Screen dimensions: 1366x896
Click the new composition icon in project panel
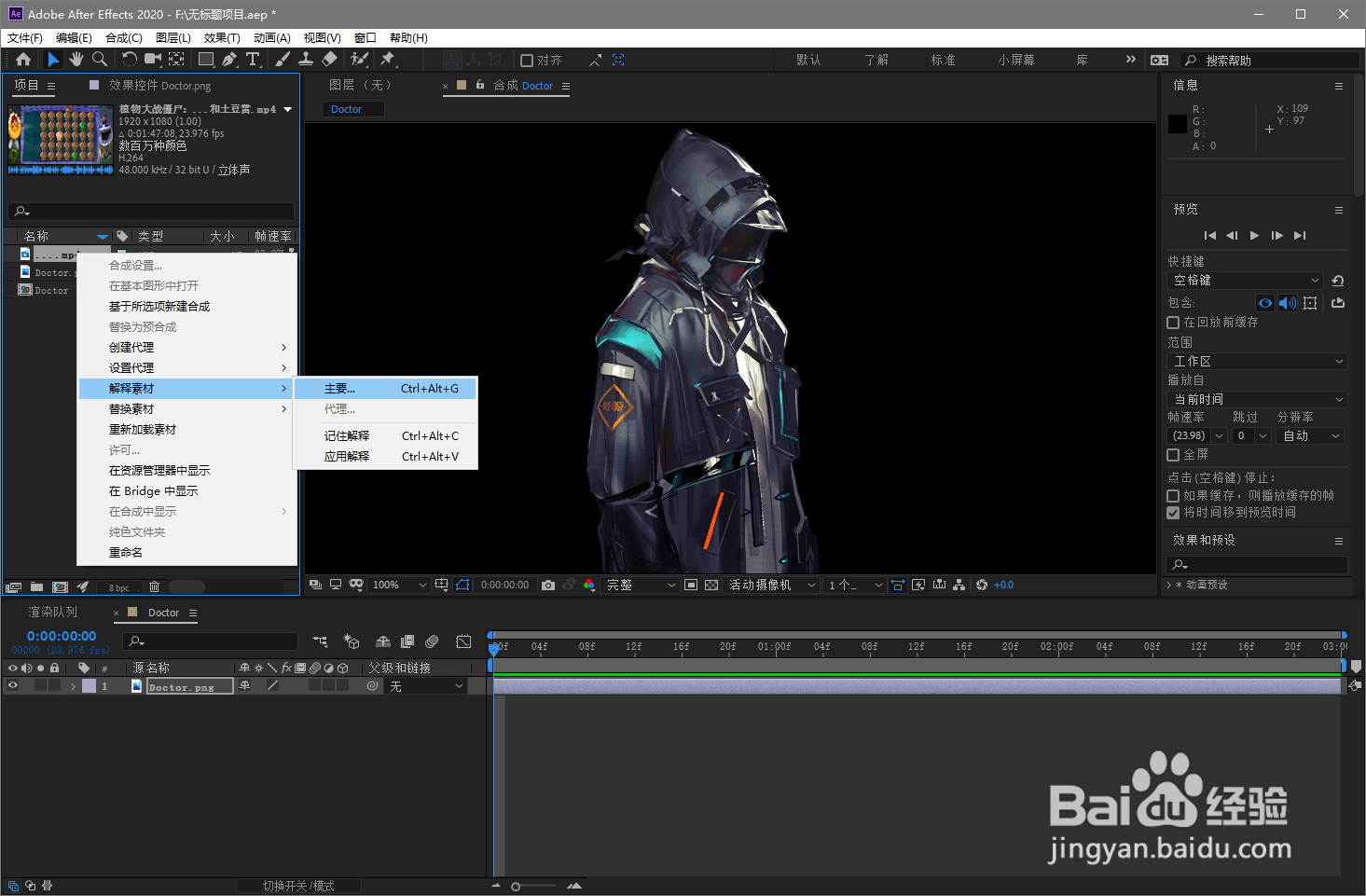pos(60,587)
